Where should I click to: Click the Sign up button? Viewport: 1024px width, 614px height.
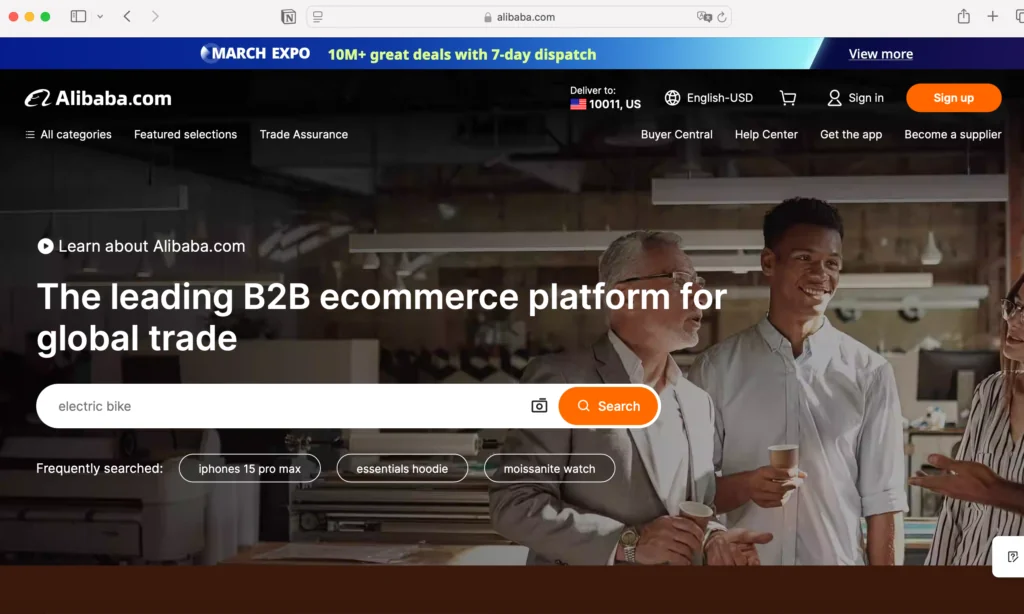point(953,97)
